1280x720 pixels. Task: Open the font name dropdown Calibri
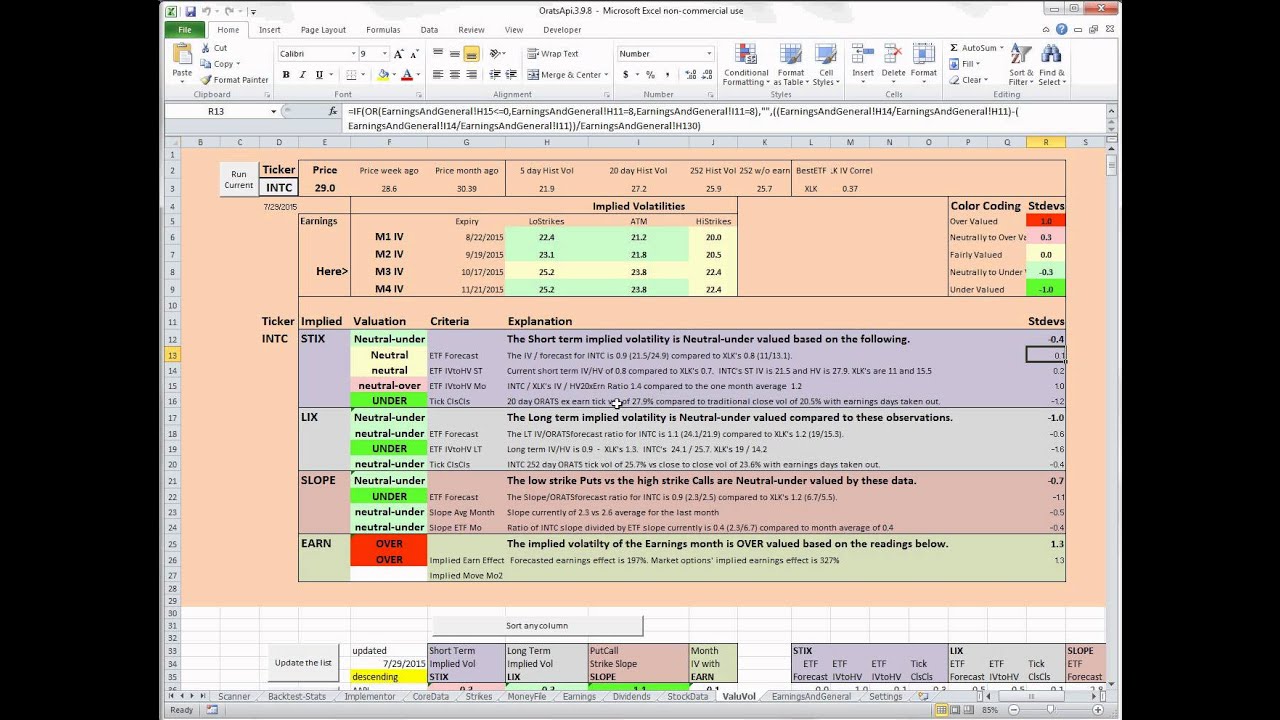[x=353, y=54]
